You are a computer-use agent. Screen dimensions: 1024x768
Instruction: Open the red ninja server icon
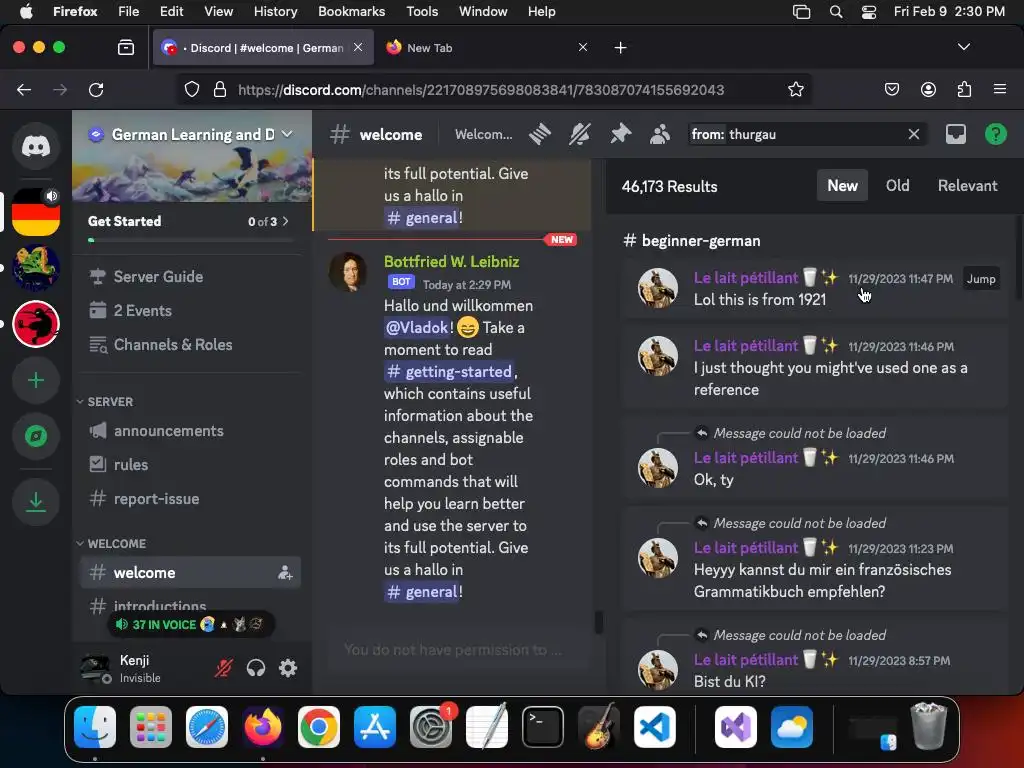click(x=36, y=324)
